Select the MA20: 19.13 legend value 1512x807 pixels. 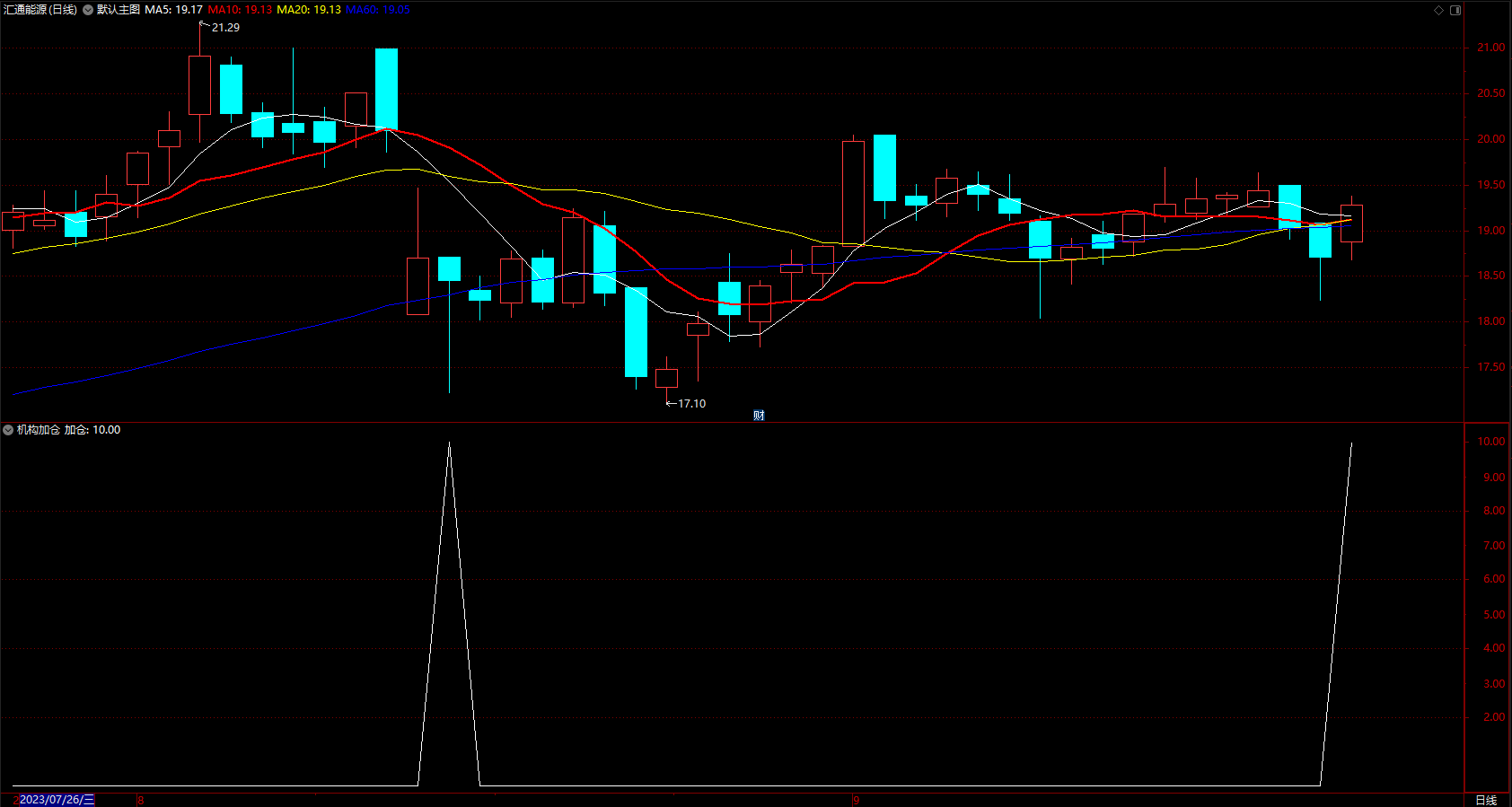click(309, 10)
